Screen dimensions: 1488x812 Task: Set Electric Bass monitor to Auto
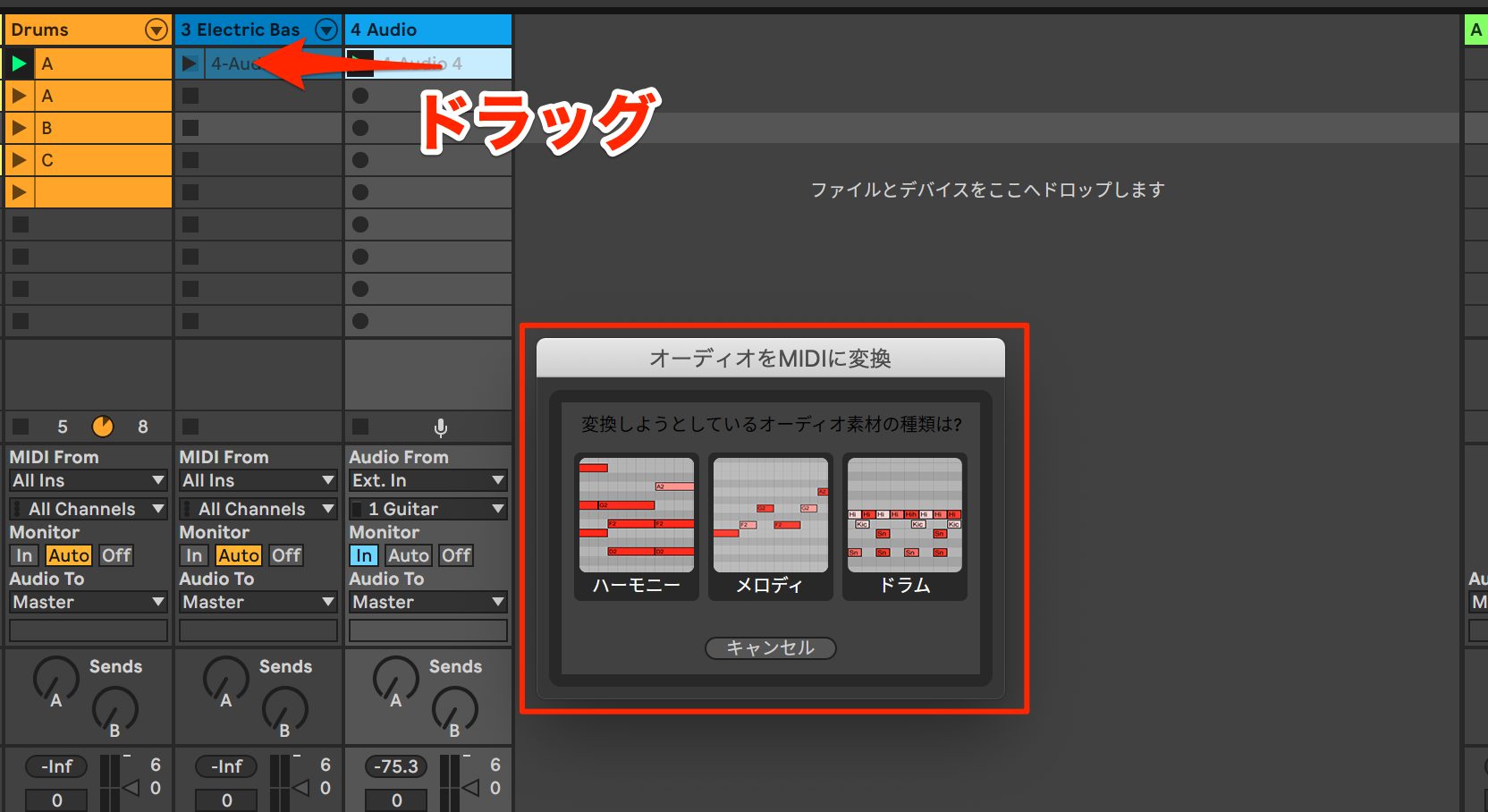click(x=239, y=555)
